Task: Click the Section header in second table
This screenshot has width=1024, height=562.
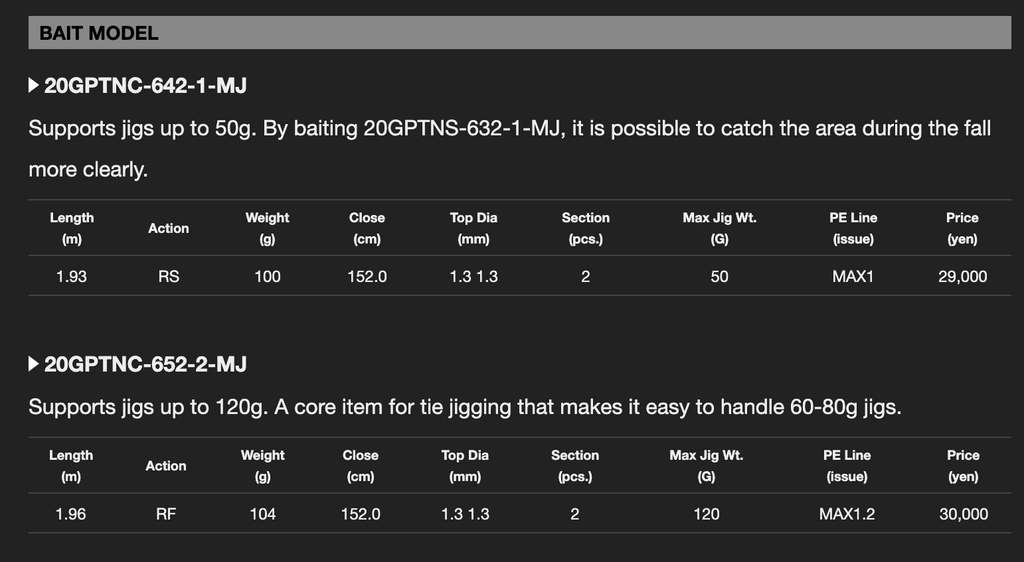Action: (575, 466)
